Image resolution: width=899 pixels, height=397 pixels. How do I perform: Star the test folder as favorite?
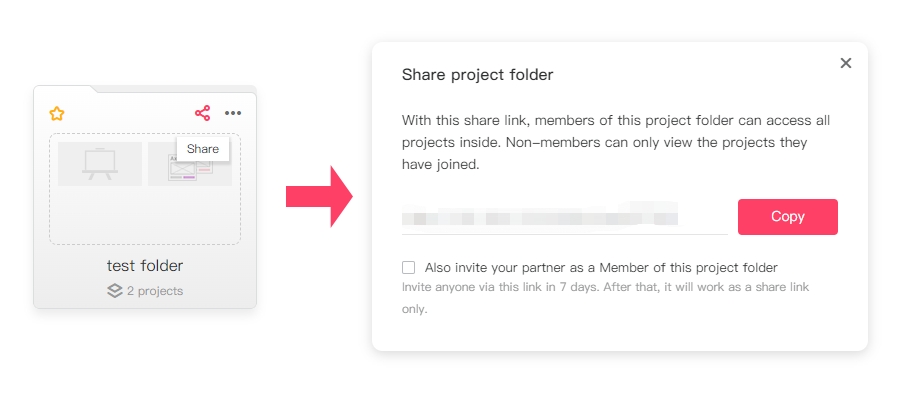coord(56,114)
